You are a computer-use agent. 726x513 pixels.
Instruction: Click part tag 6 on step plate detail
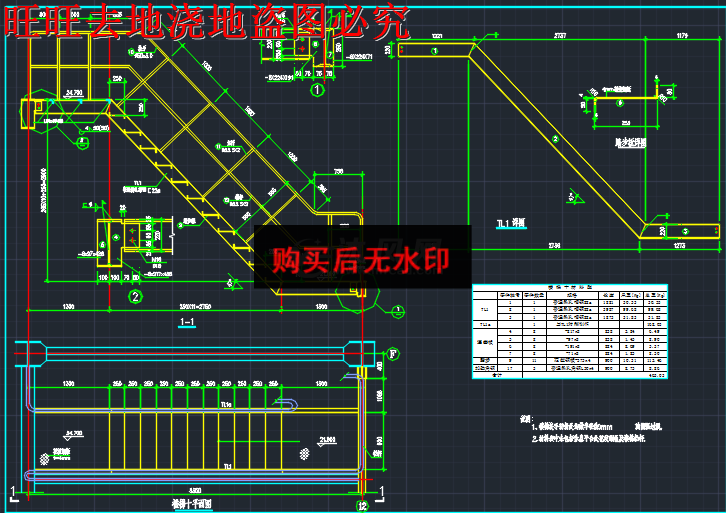(x=621, y=103)
